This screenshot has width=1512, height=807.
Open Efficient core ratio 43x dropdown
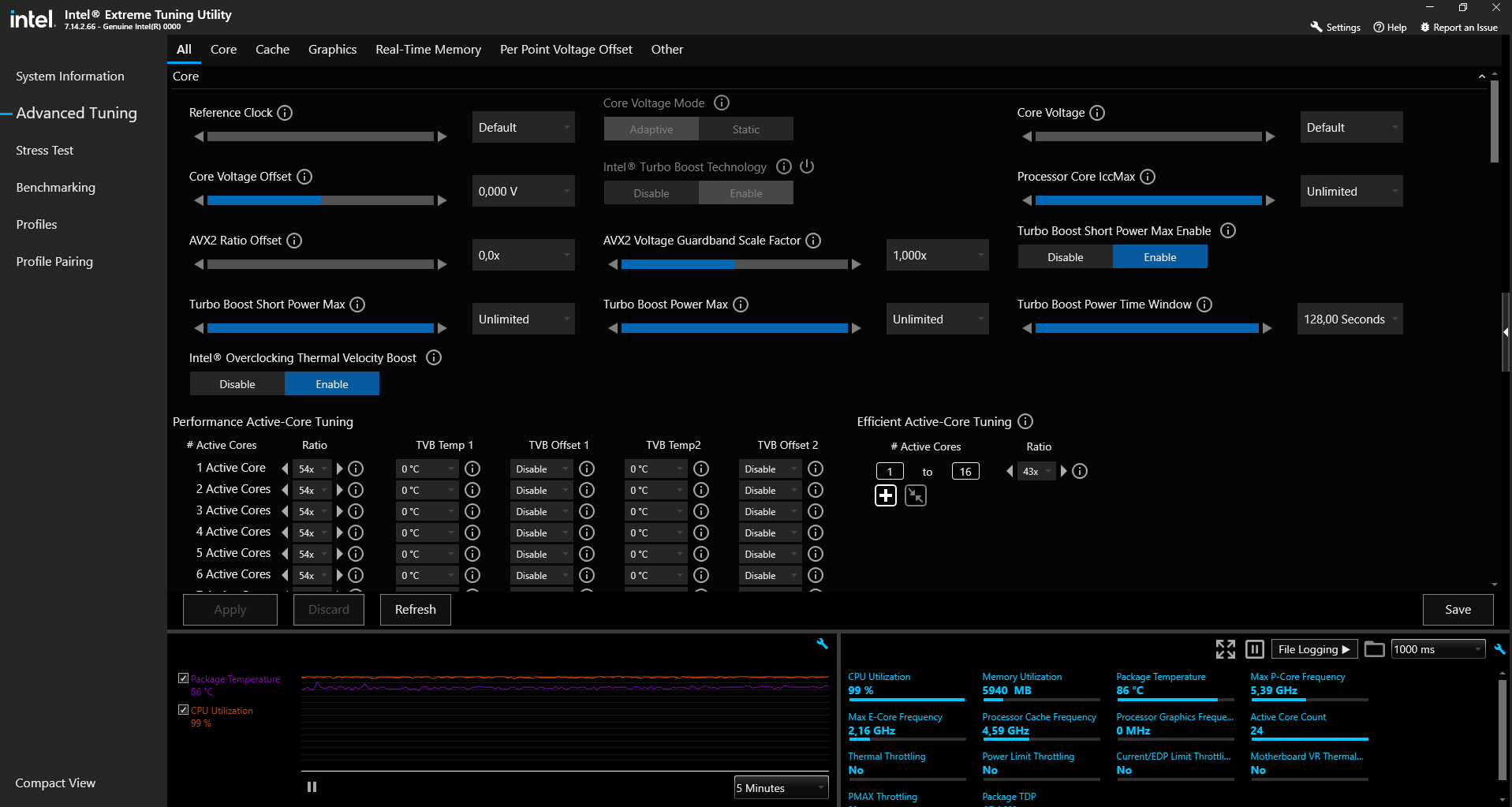1036,471
